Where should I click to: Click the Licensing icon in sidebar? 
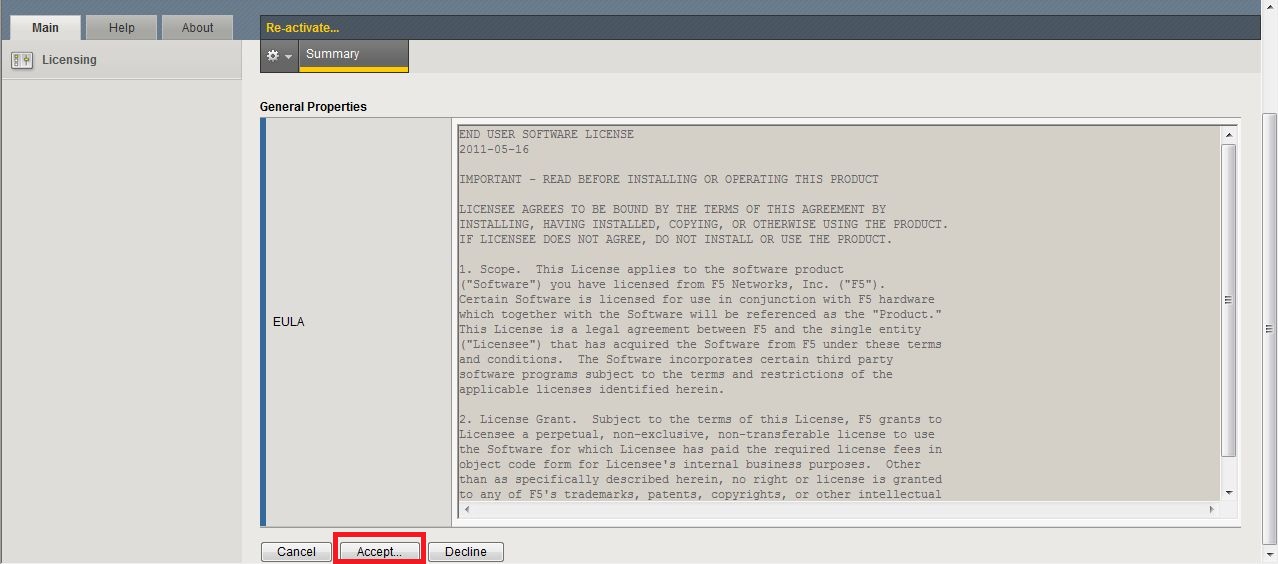pos(22,60)
